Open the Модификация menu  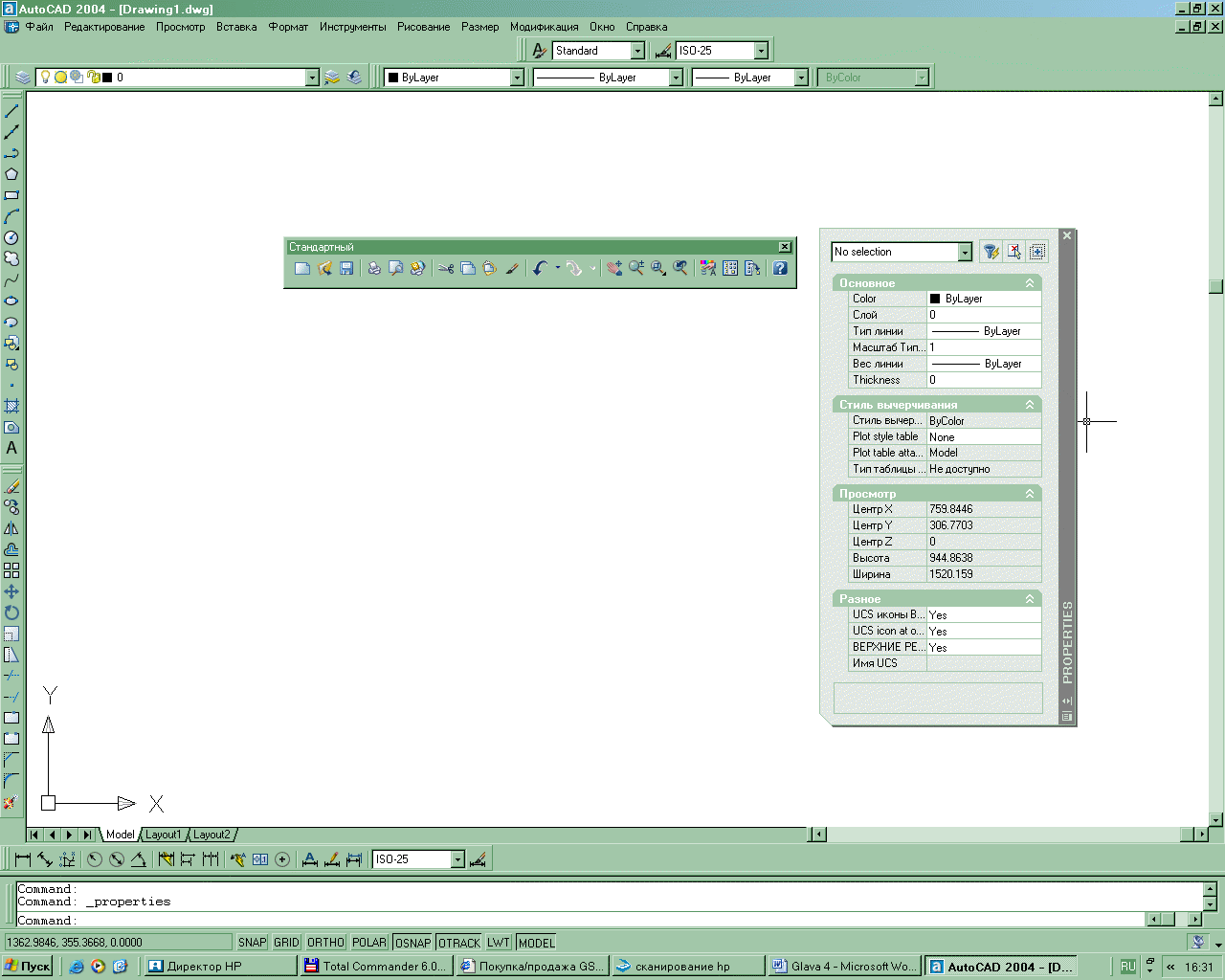point(544,27)
